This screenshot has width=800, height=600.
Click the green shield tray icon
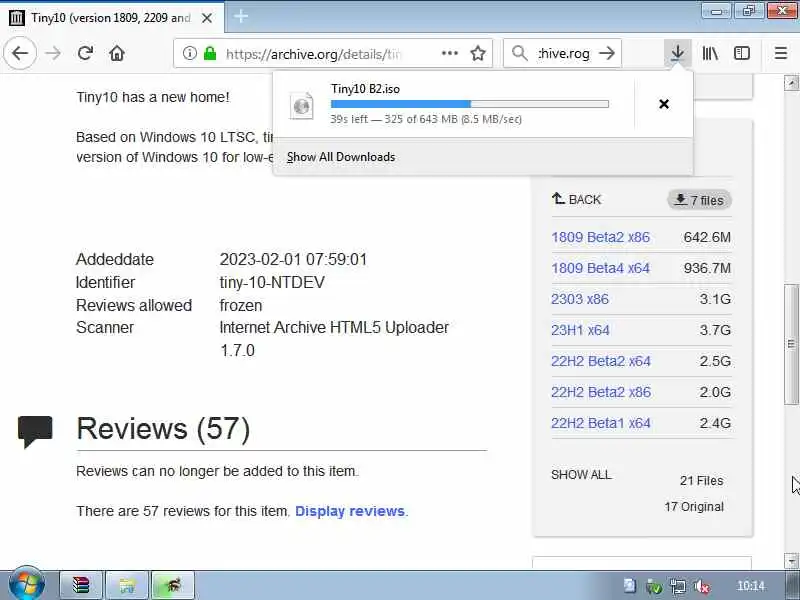(654, 587)
